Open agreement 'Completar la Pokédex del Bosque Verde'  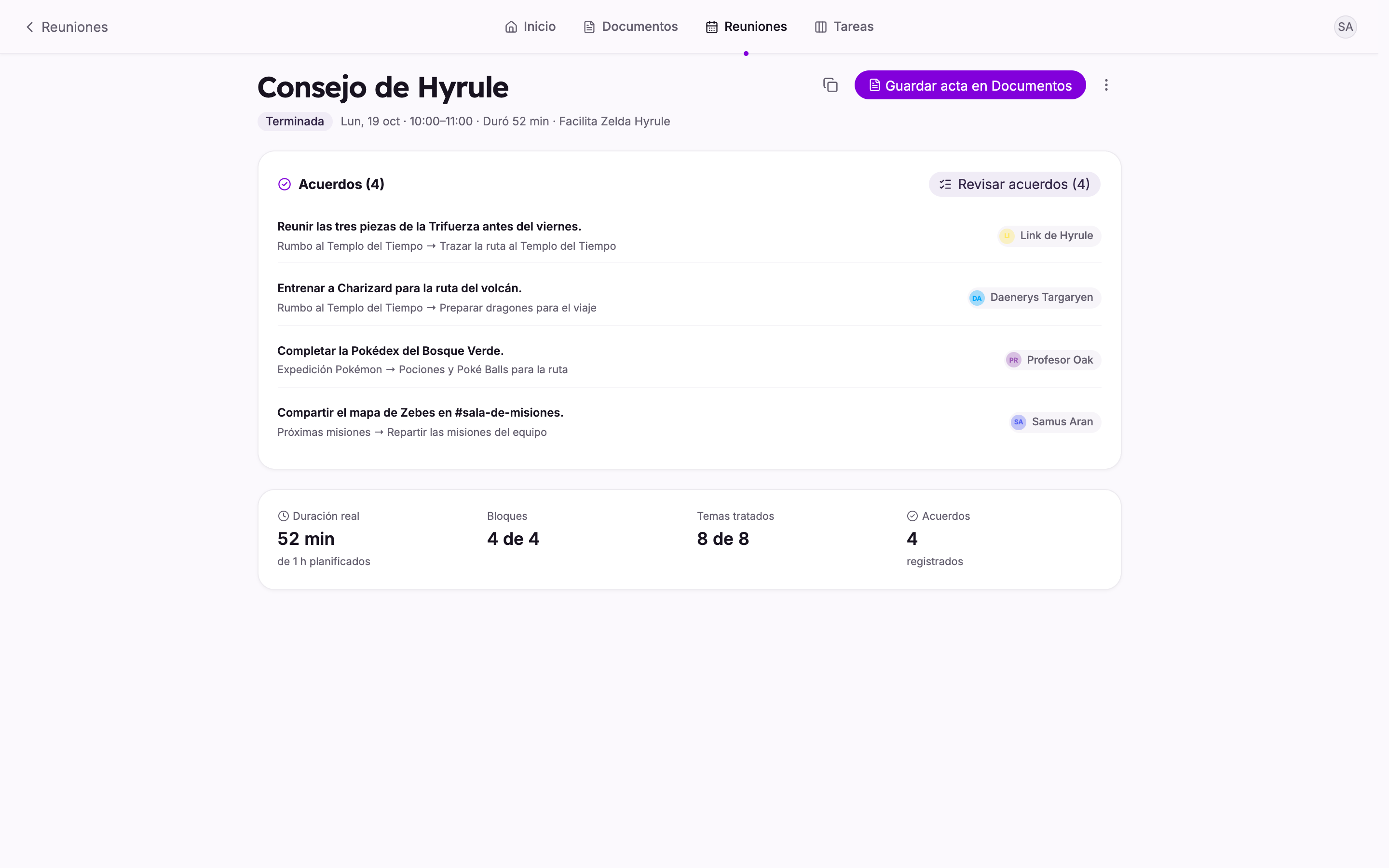390,351
